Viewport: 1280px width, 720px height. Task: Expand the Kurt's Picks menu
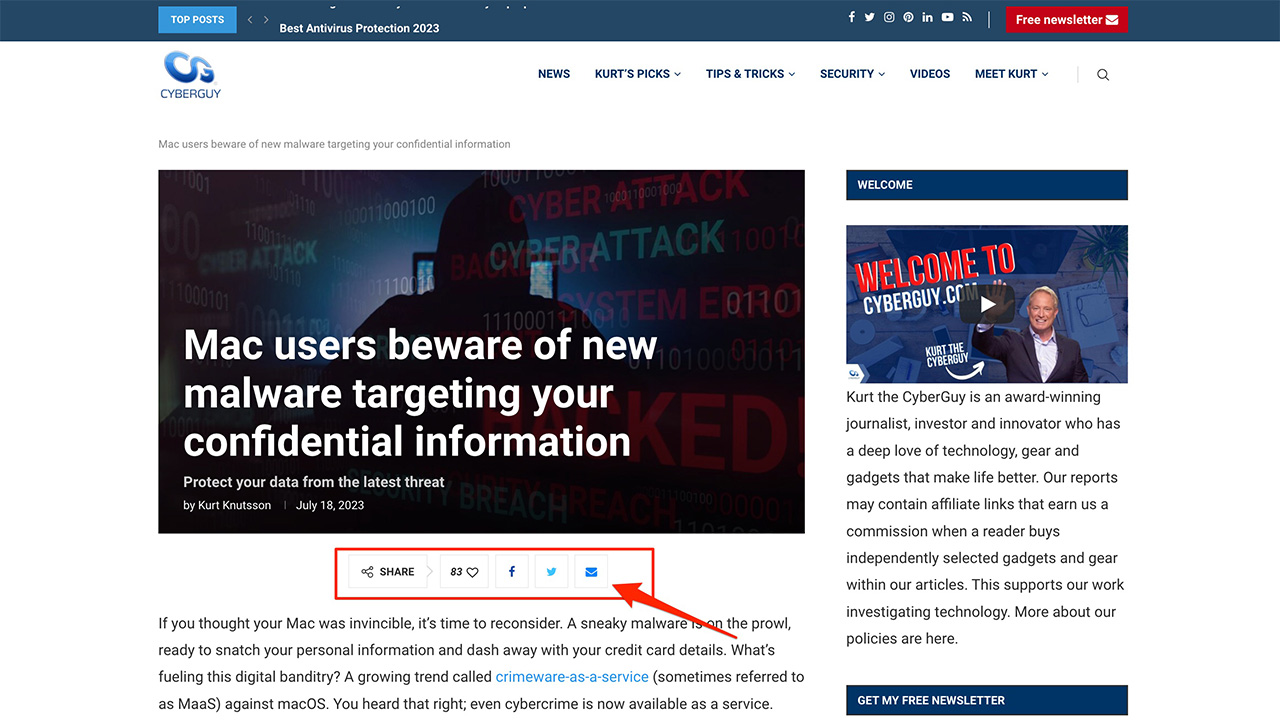637,74
